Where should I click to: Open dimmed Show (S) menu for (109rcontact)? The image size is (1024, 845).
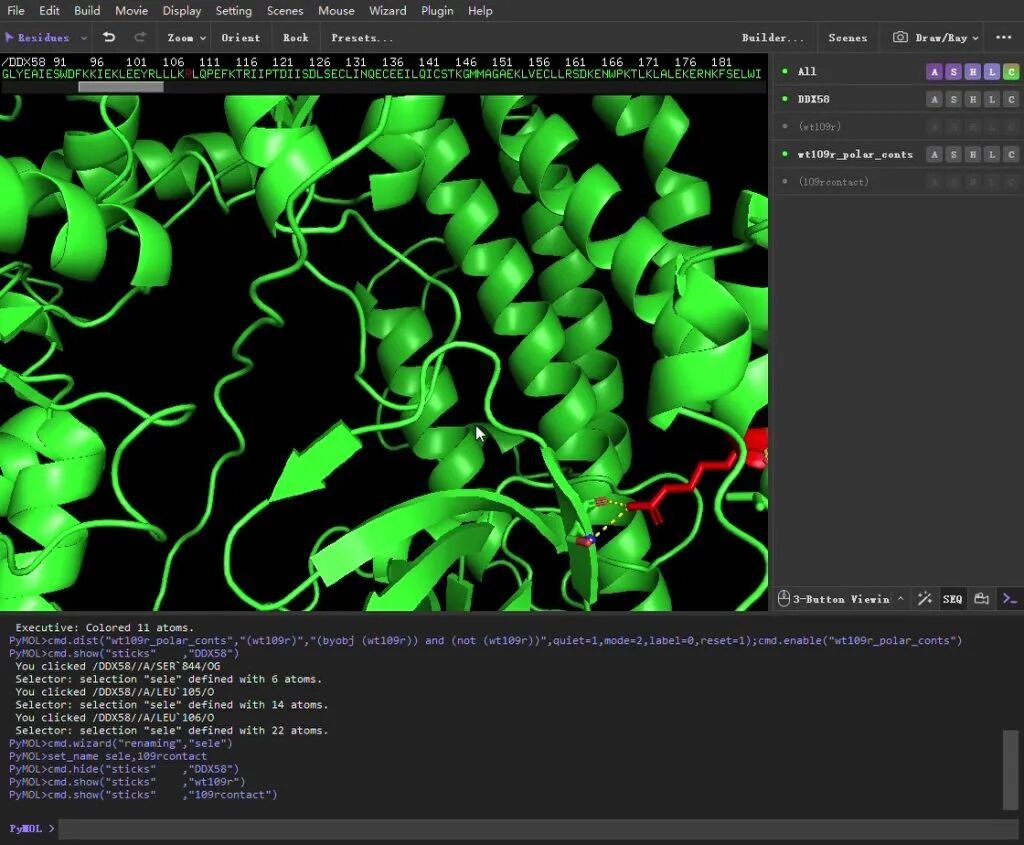click(953, 182)
